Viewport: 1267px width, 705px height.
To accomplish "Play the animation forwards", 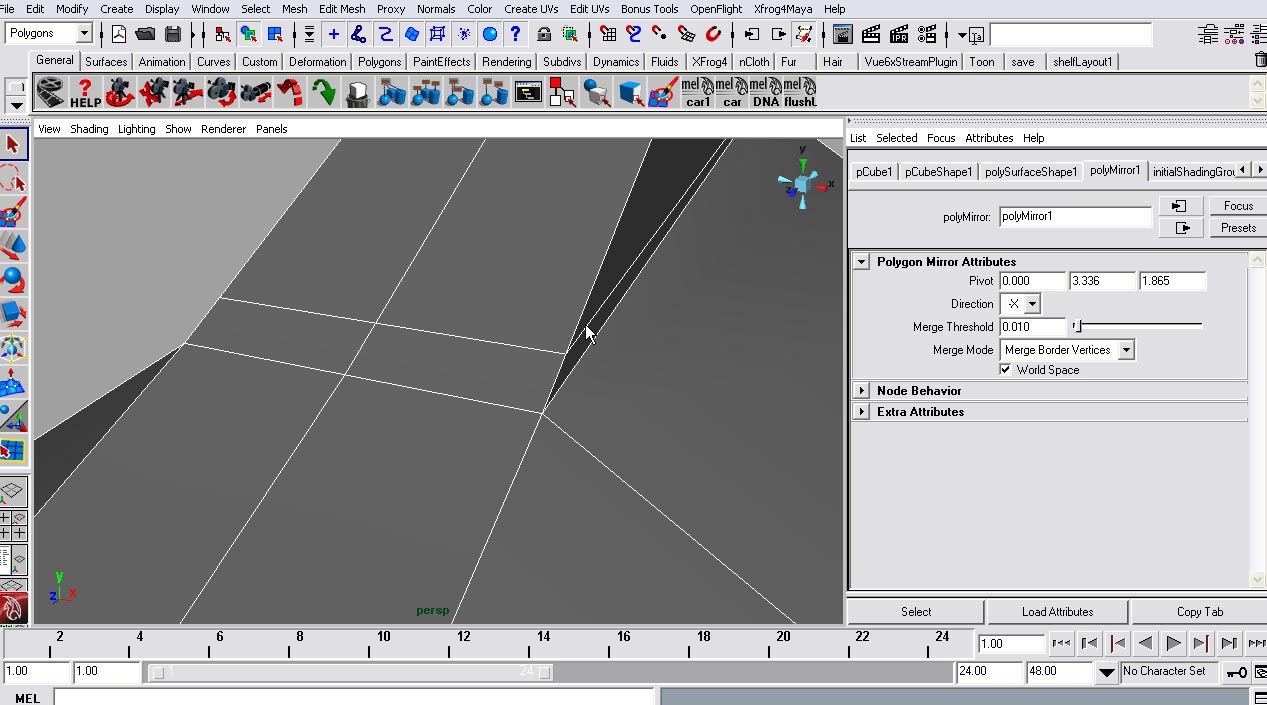I will coord(1173,644).
